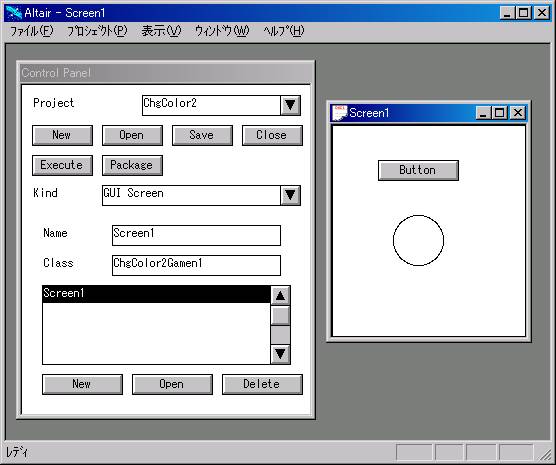Open the ファイル(F) menu
Viewport: 556px width, 465px height.
coord(32,31)
